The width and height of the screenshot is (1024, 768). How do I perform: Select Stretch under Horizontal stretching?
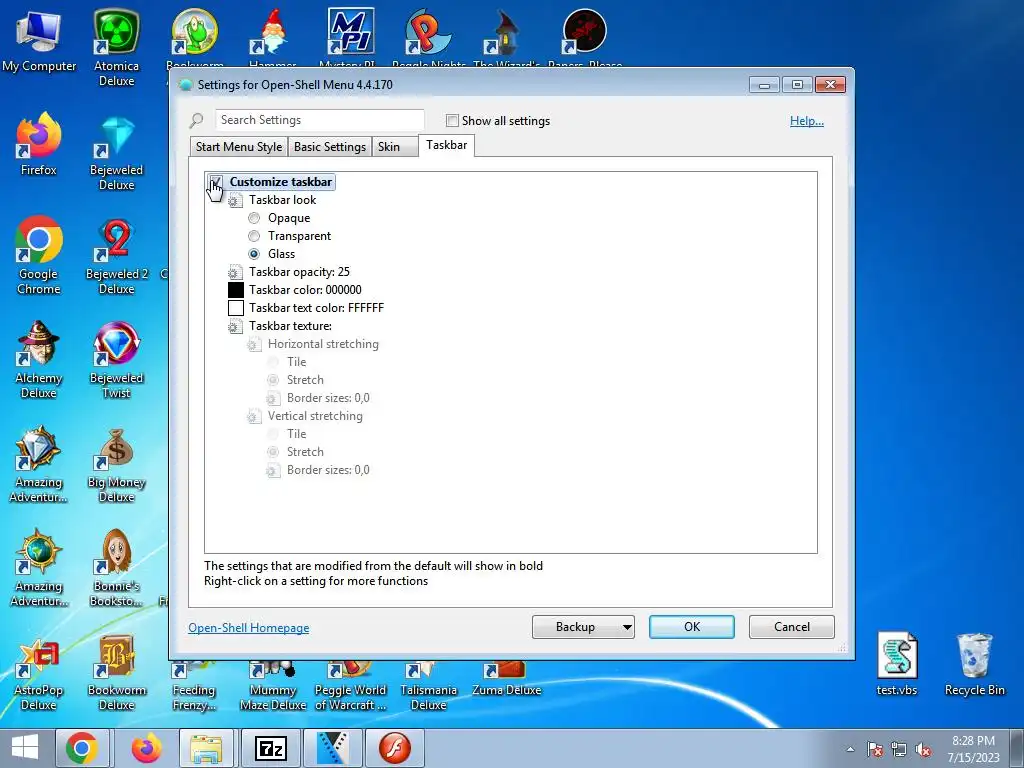click(273, 380)
